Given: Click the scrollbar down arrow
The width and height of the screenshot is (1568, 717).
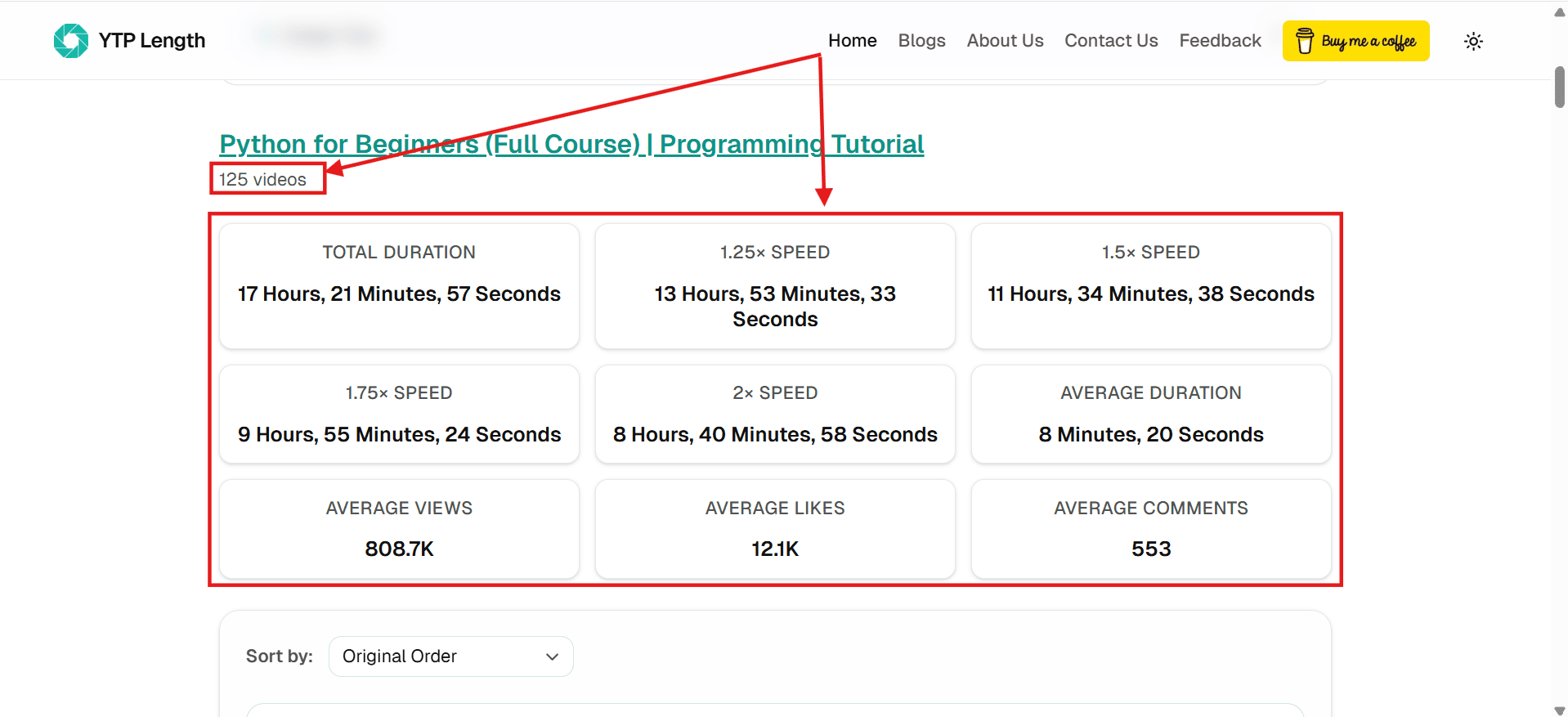Looking at the screenshot, I should (1560, 710).
